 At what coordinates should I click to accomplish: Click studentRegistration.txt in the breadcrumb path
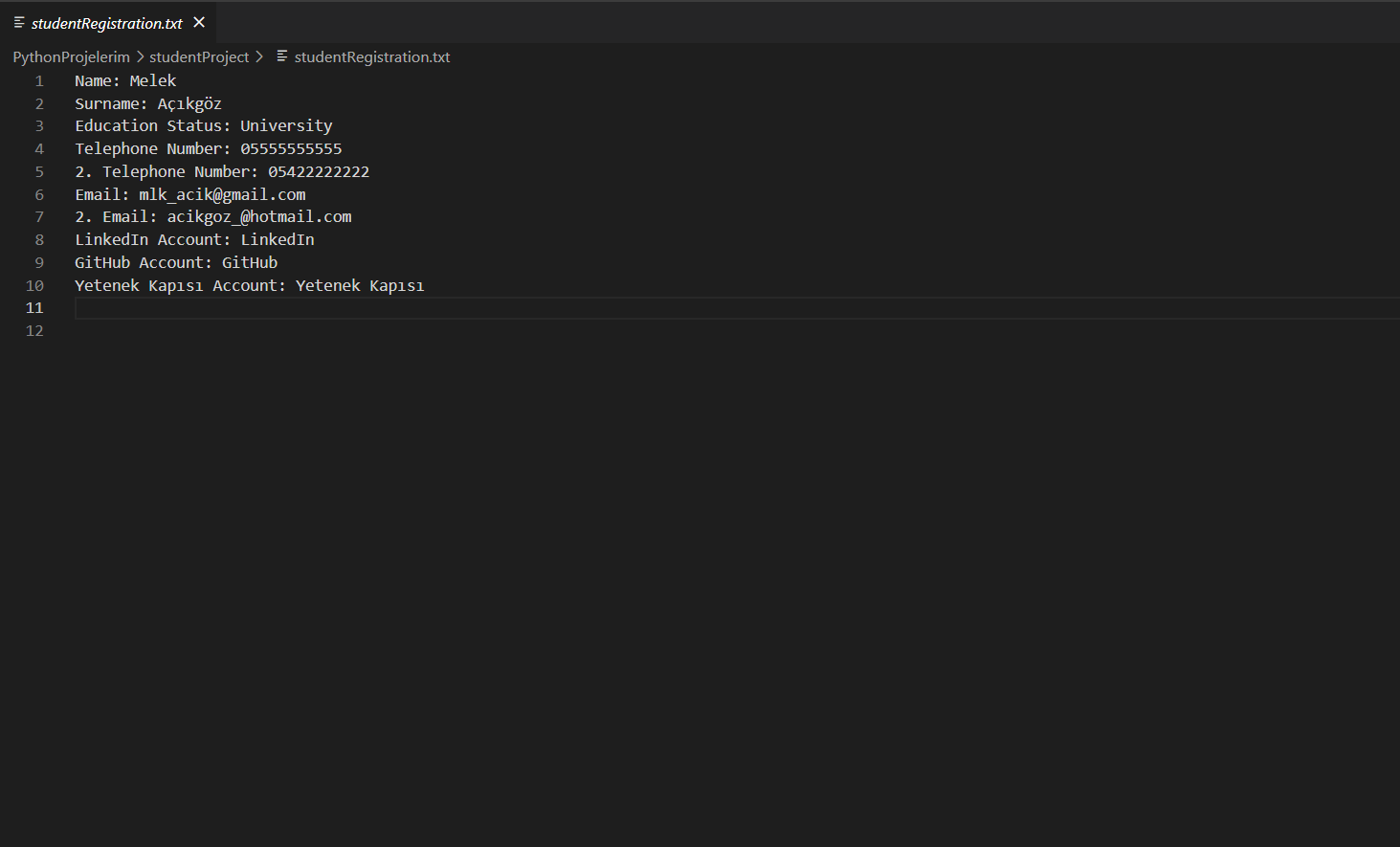372,56
